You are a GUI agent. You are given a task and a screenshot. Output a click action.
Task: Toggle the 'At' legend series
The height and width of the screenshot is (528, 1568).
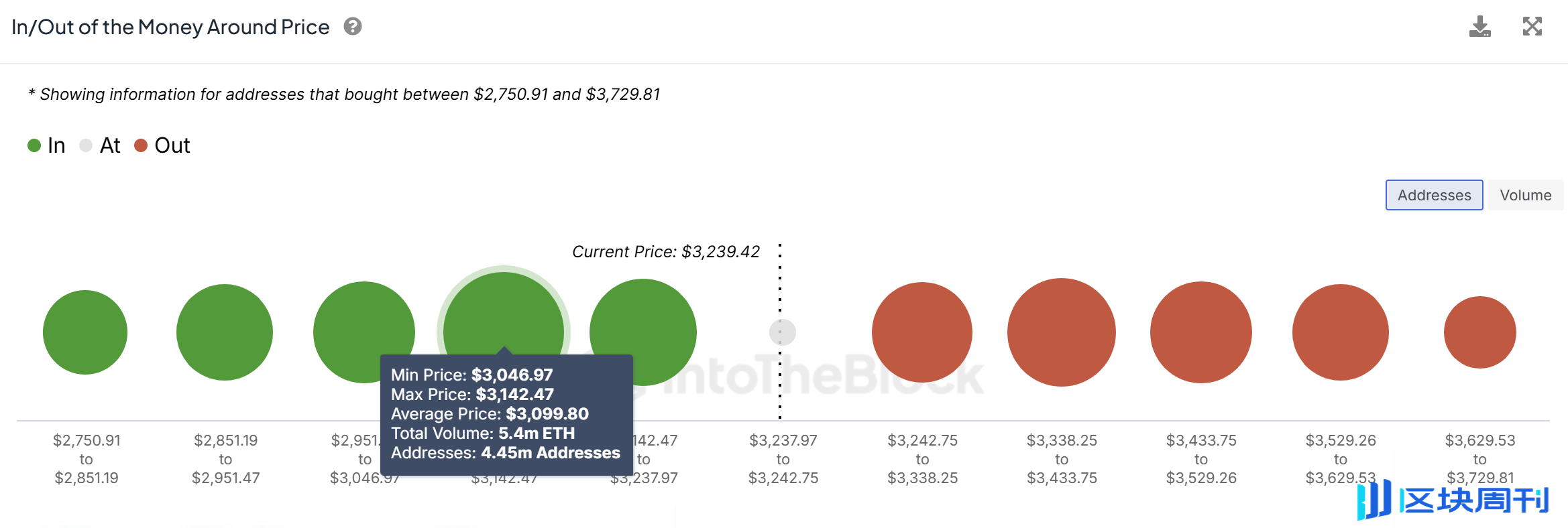pyautogui.click(x=100, y=145)
